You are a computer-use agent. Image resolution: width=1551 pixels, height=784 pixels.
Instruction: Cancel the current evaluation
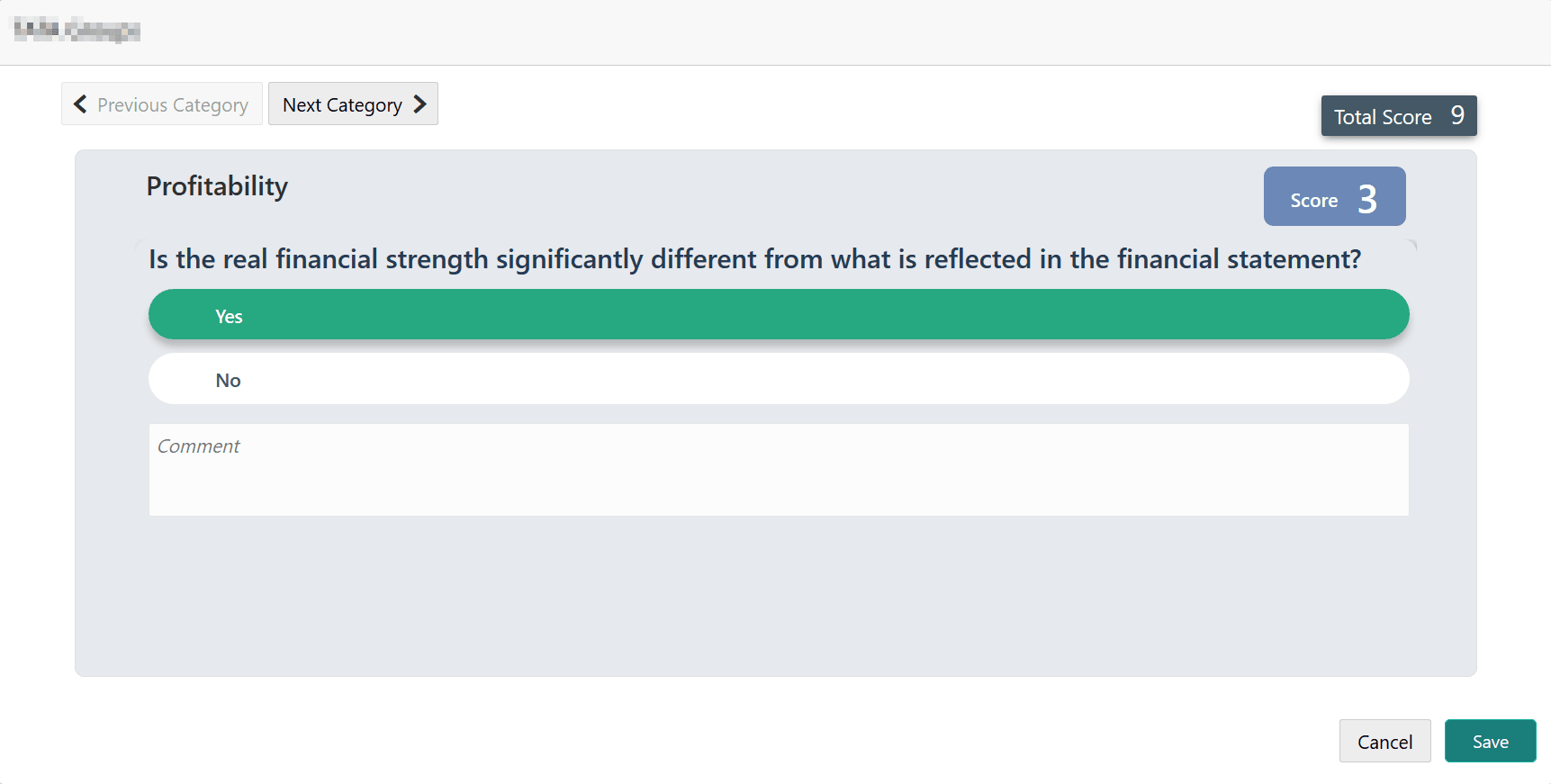pos(1384,741)
